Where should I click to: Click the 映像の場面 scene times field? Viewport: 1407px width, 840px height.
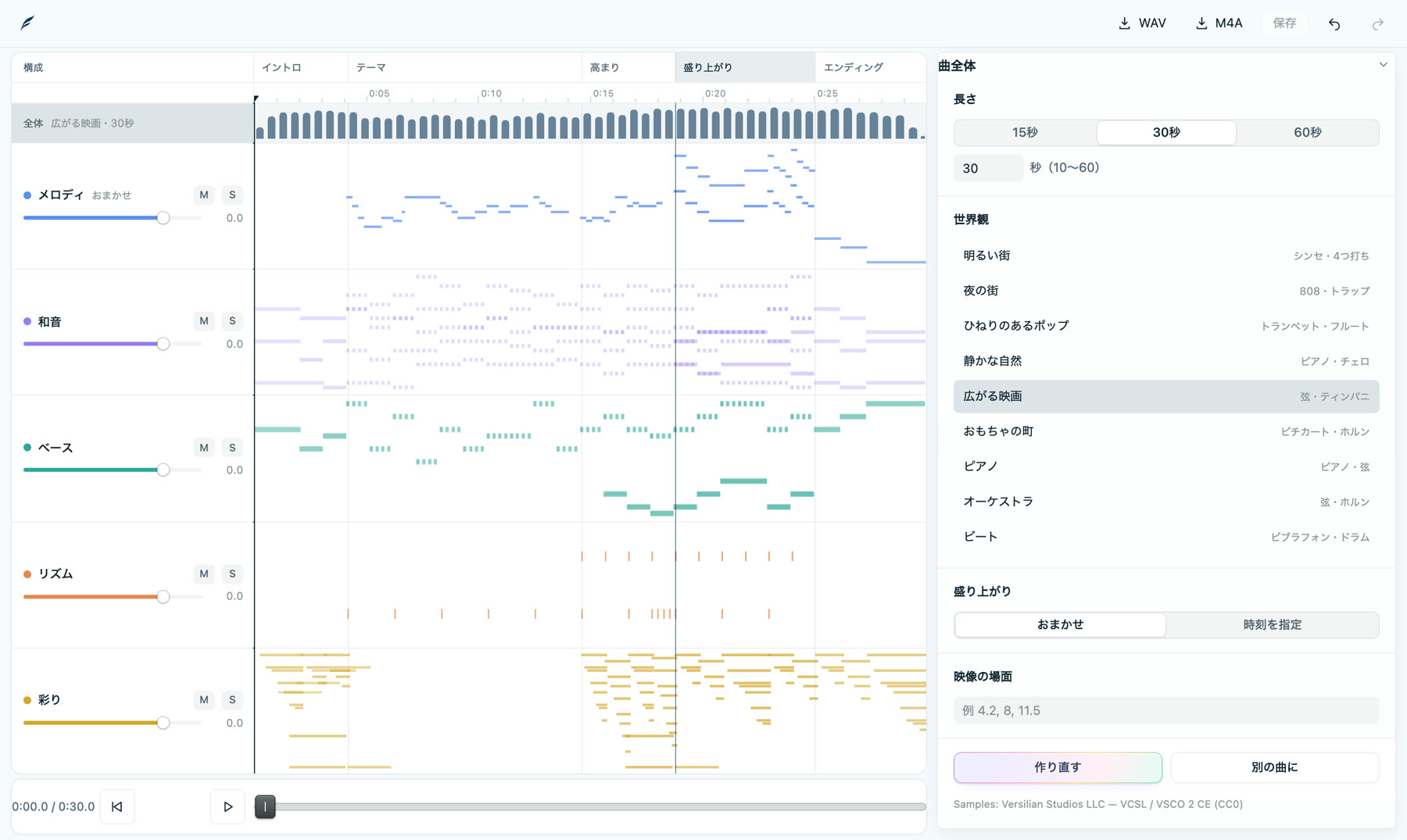coord(1166,710)
